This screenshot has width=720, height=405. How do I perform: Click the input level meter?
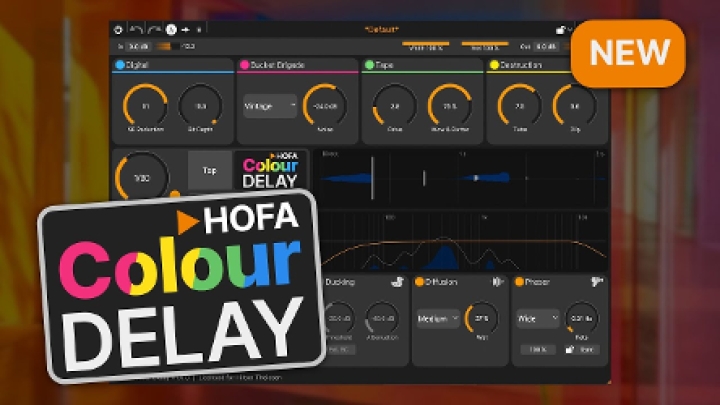point(168,46)
